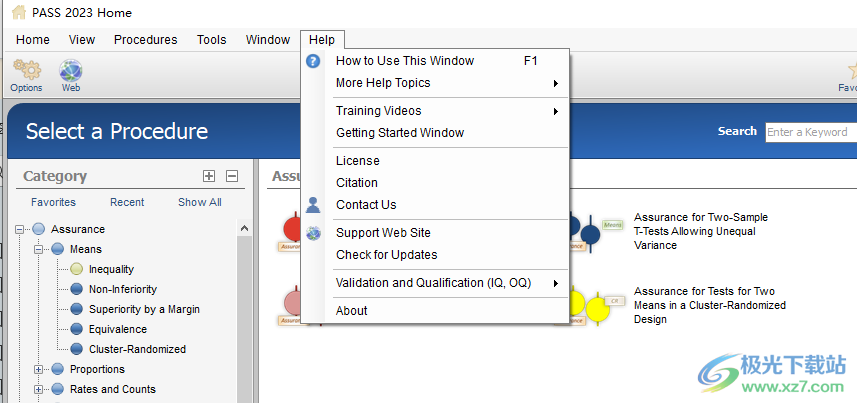Image resolution: width=857 pixels, height=403 pixels.
Task: Click the category tree scroll up arrow
Action: pyautogui.click(x=244, y=229)
